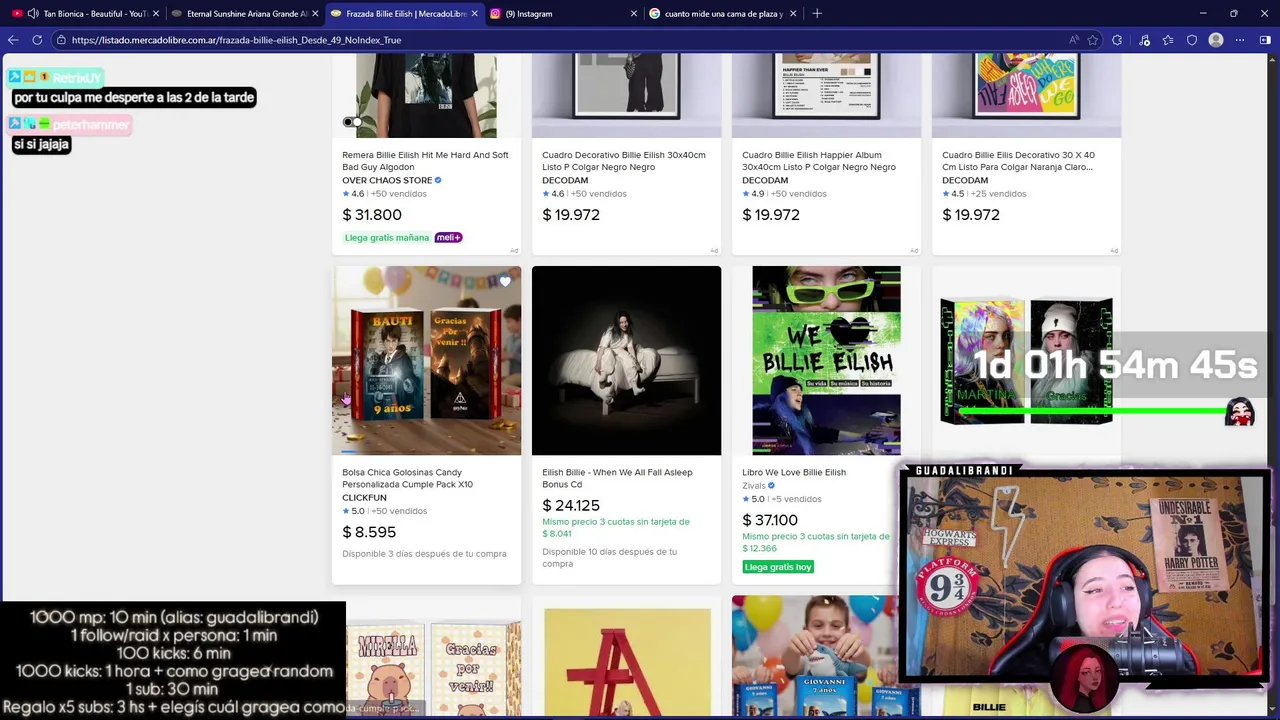Open the Favorites list icon in toolbar
Viewport: 1280px width, 720px height.
[x=1168, y=40]
